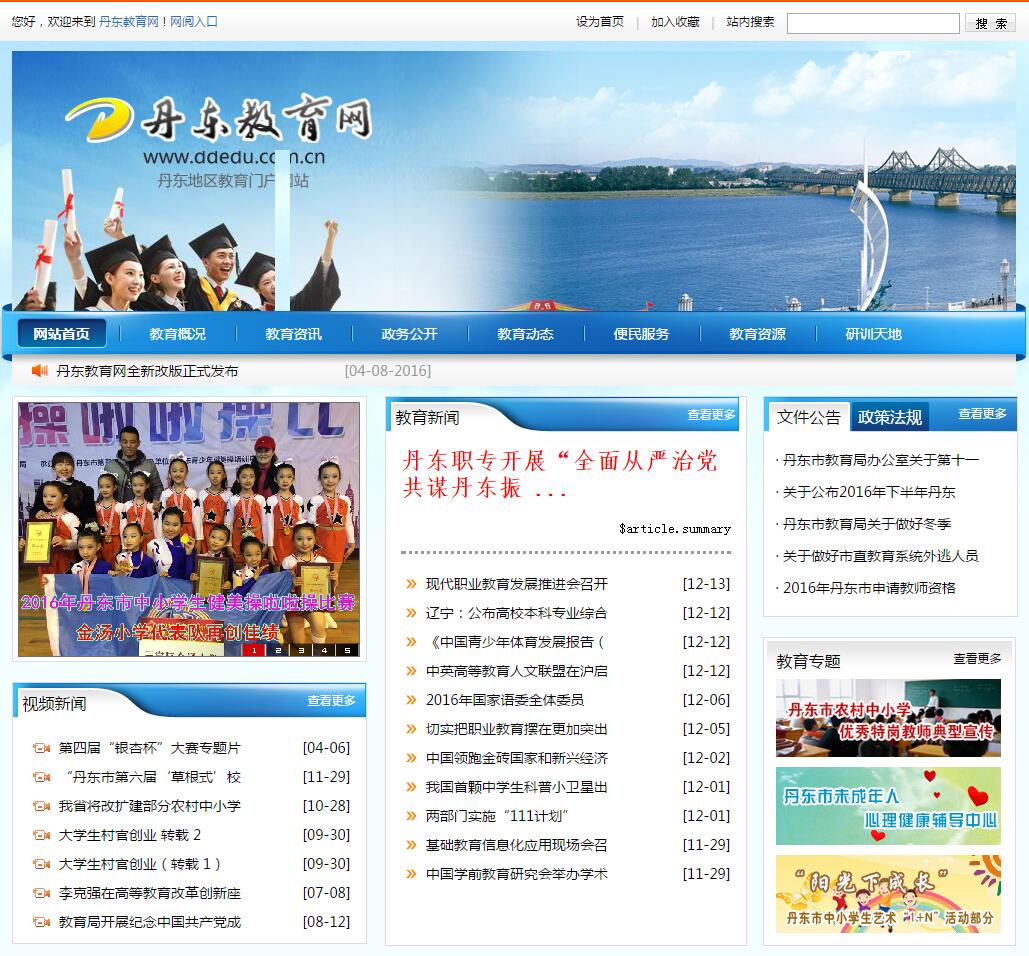Switch to the 文件公告 tab
Screen dimensions: 1029x956
tap(808, 417)
